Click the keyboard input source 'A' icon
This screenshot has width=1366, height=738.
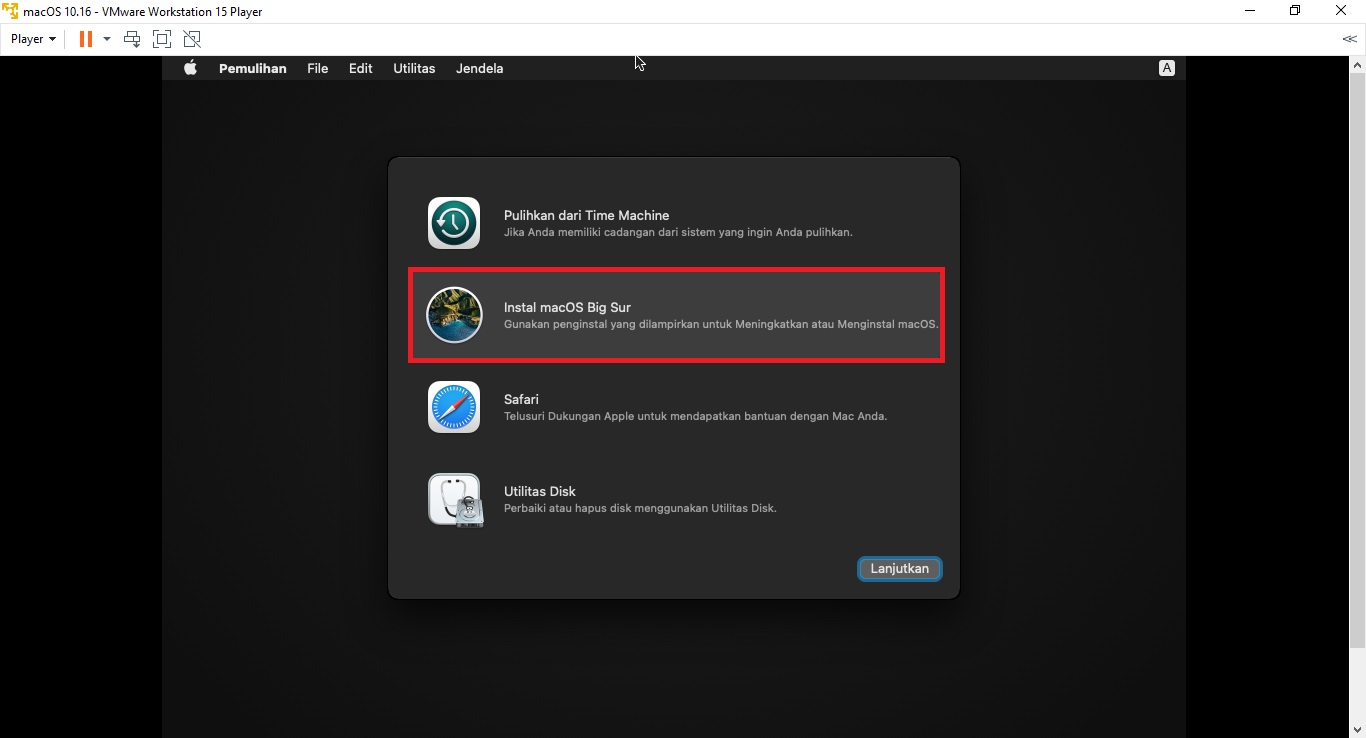[x=1166, y=68]
